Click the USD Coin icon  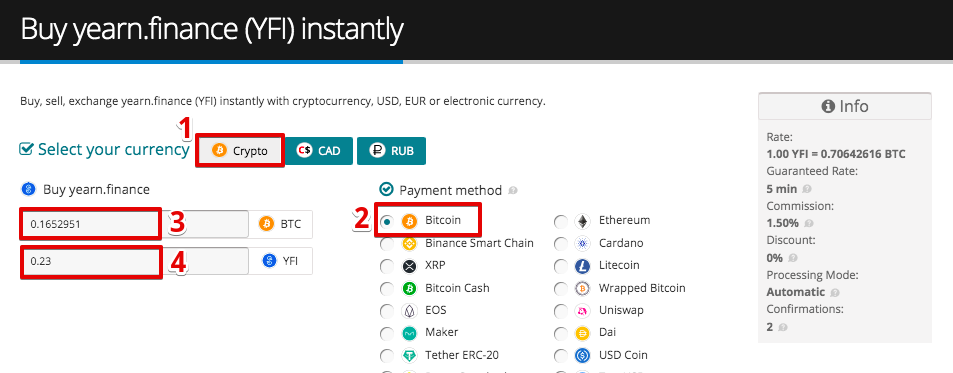click(x=582, y=356)
